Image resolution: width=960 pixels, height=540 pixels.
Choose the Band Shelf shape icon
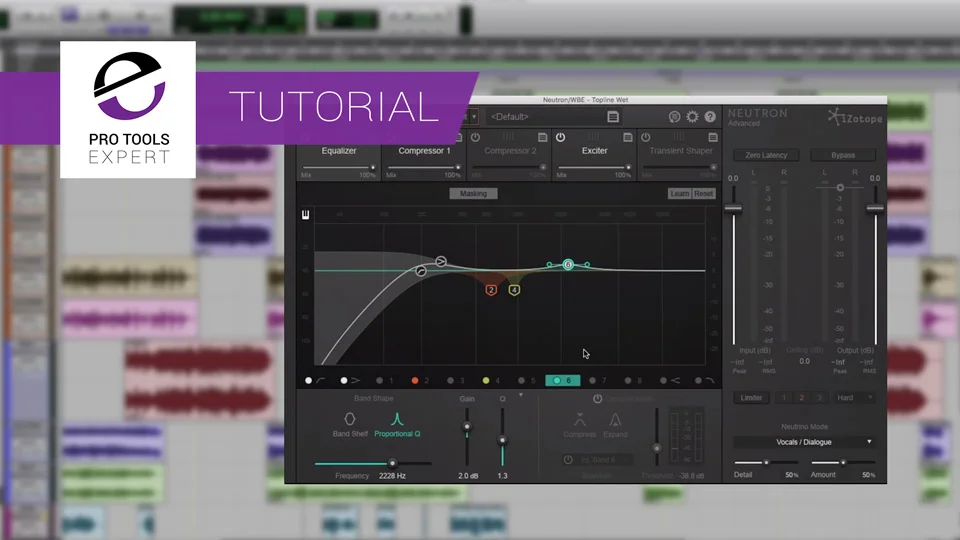[x=350, y=419]
